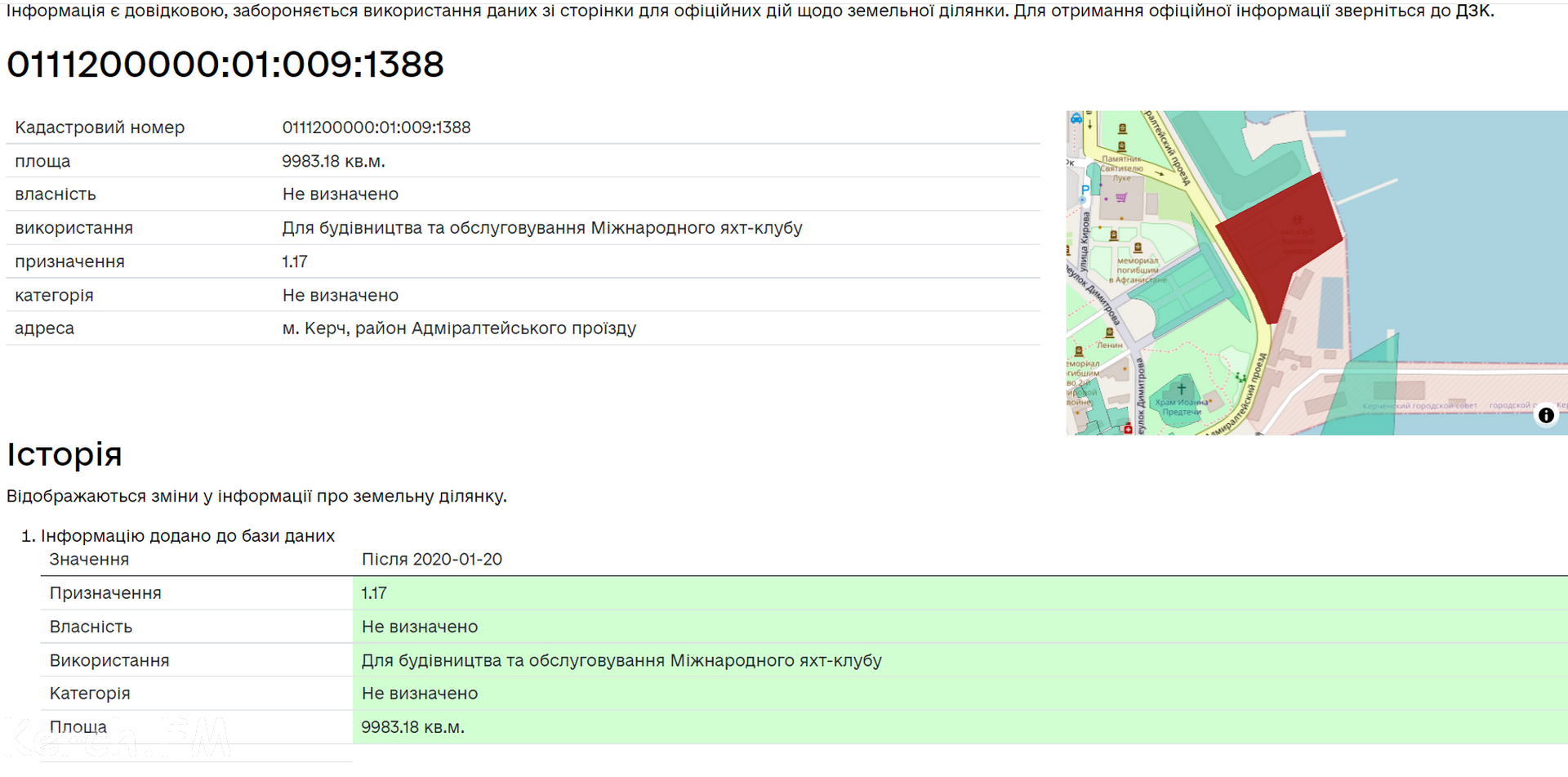
Task: Open the map info attribution button
Action: coord(1546,415)
